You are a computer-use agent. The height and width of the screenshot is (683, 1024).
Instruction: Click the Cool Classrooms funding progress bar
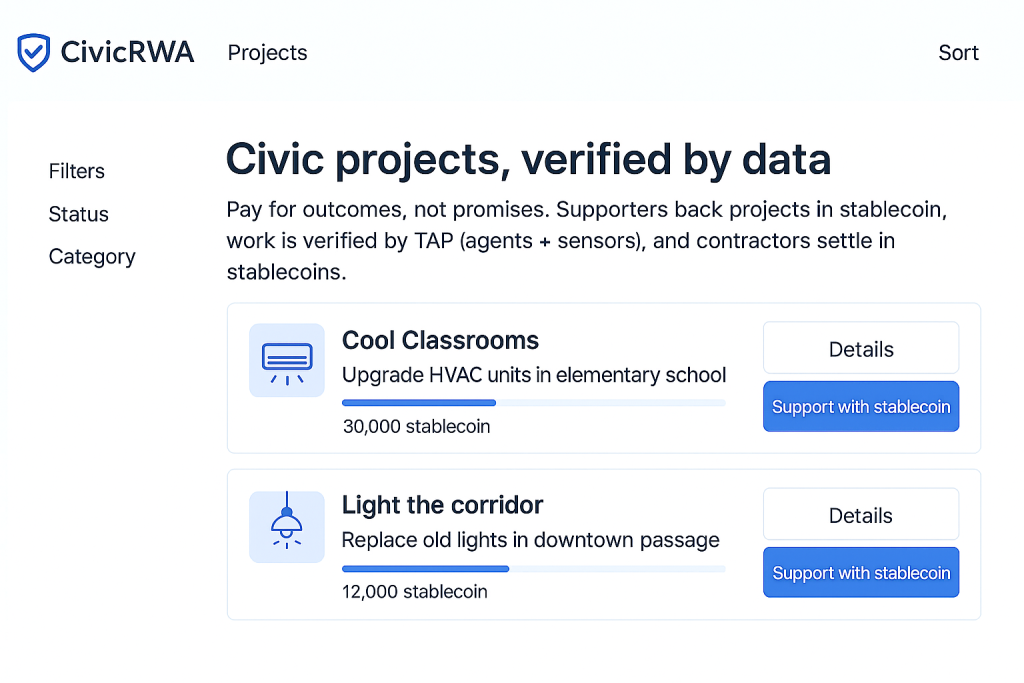pyautogui.click(x=534, y=403)
